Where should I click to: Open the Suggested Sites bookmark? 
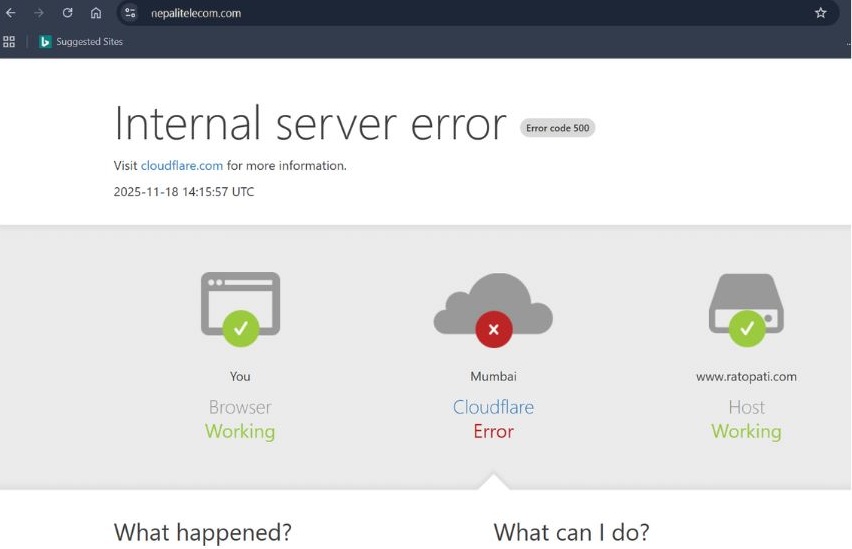(x=84, y=42)
